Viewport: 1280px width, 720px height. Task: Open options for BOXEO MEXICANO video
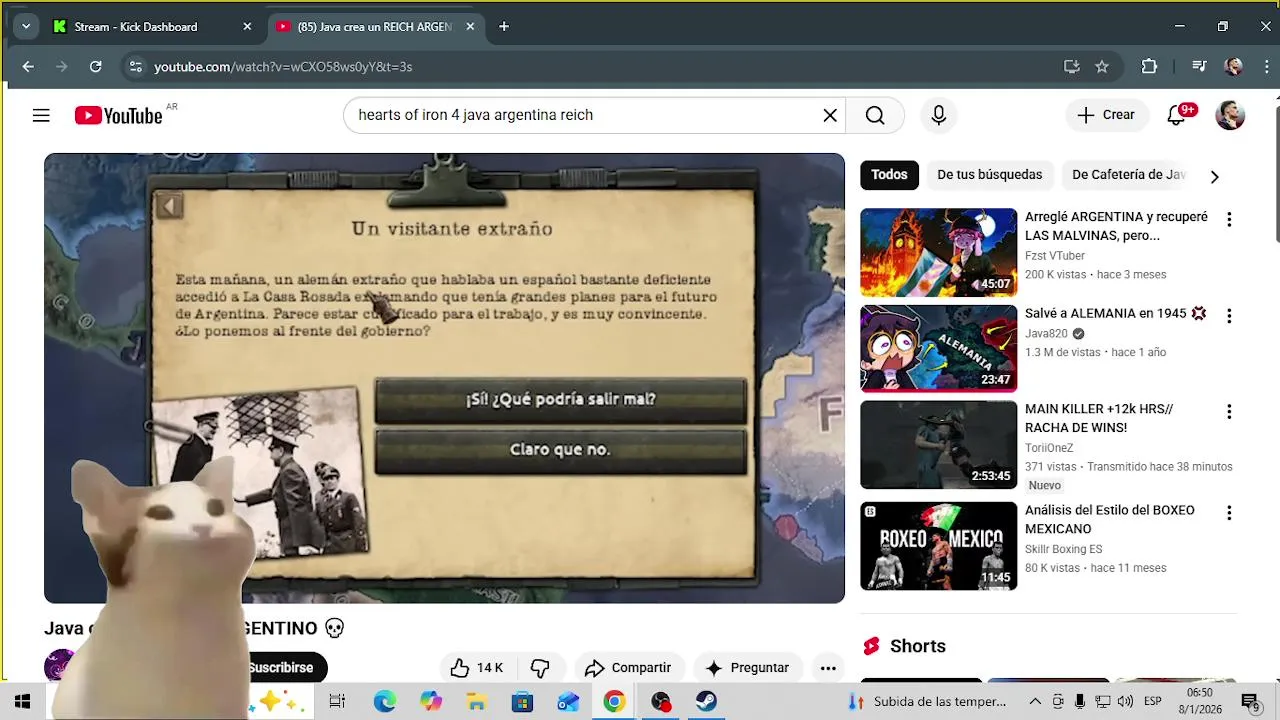click(1229, 512)
